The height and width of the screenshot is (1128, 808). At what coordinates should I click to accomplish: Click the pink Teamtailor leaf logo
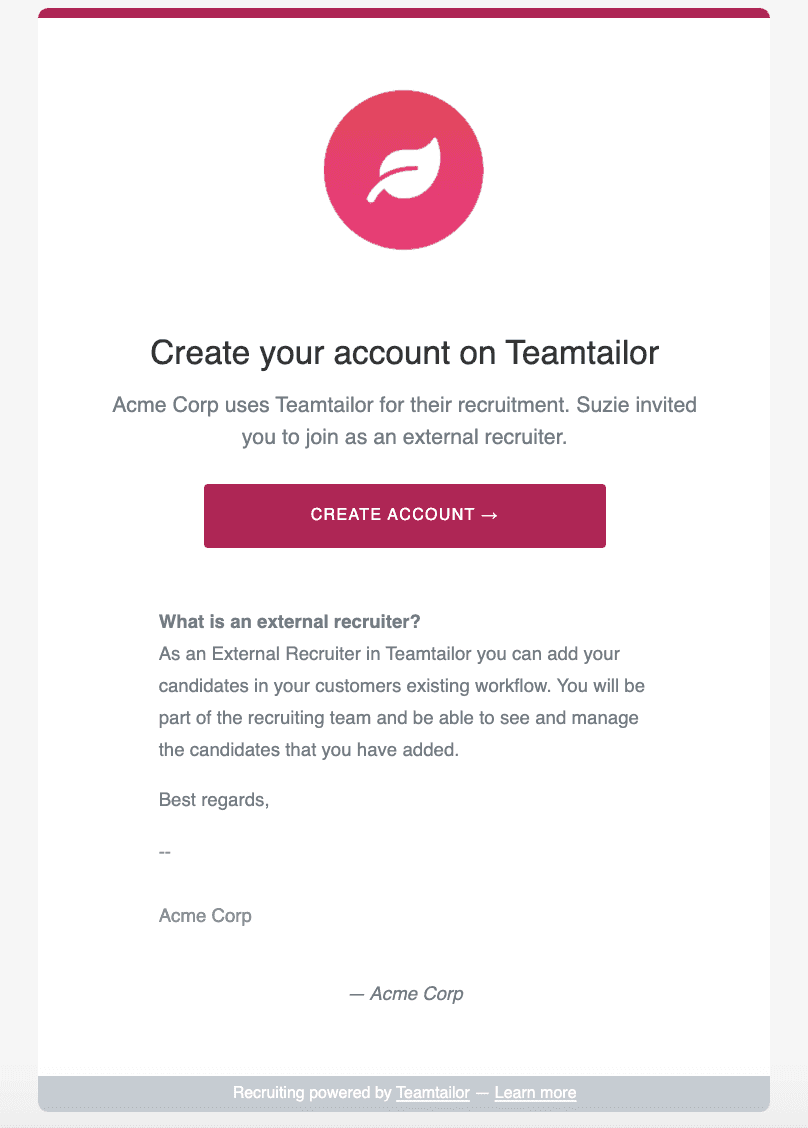(404, 170)
